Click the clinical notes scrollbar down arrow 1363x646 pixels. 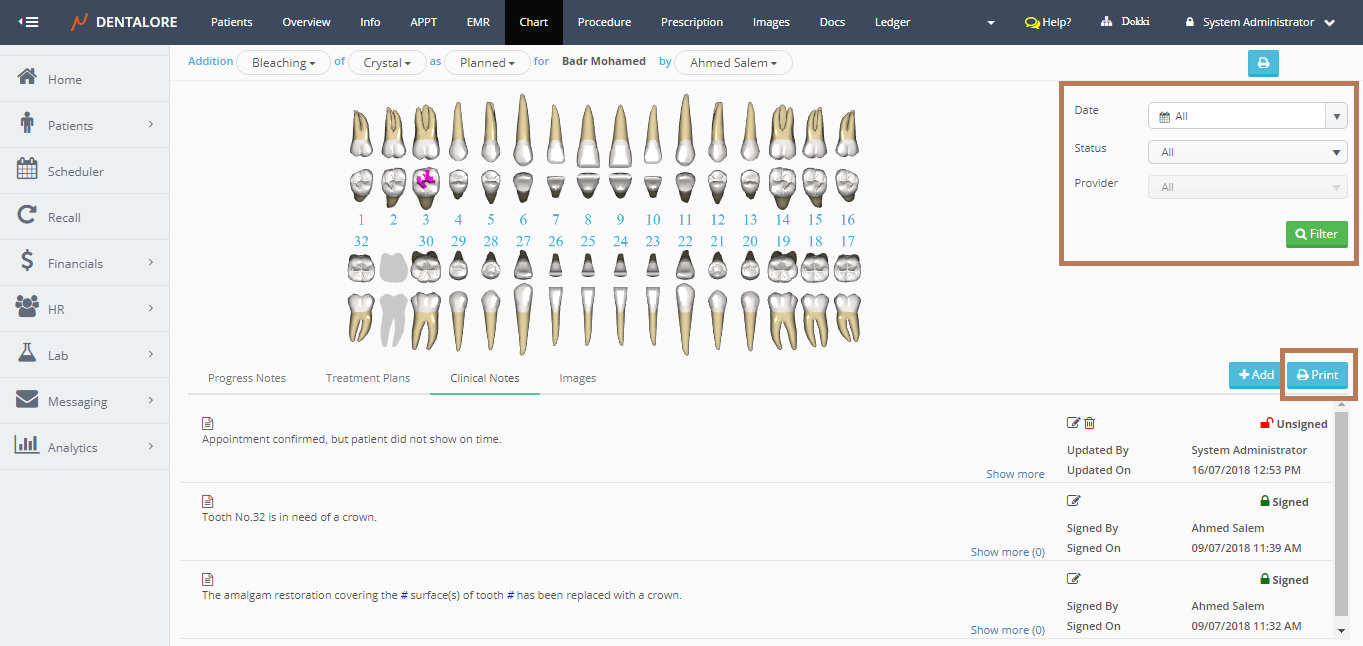1341,630
